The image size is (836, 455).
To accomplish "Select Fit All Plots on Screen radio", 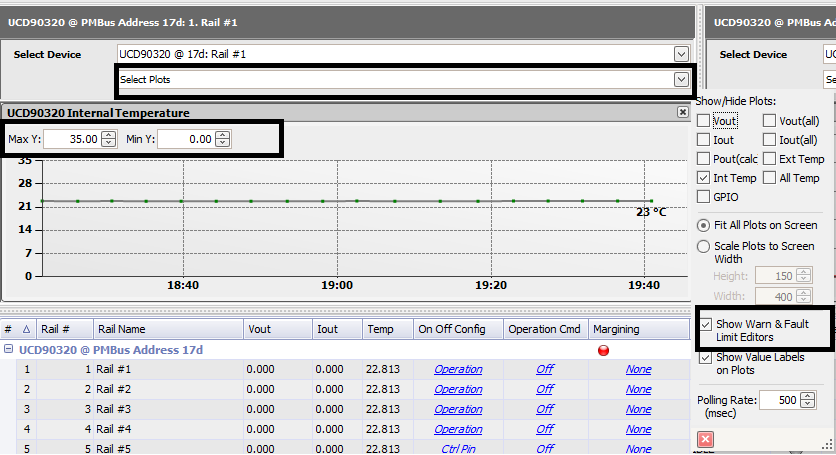I will (703, 225).
